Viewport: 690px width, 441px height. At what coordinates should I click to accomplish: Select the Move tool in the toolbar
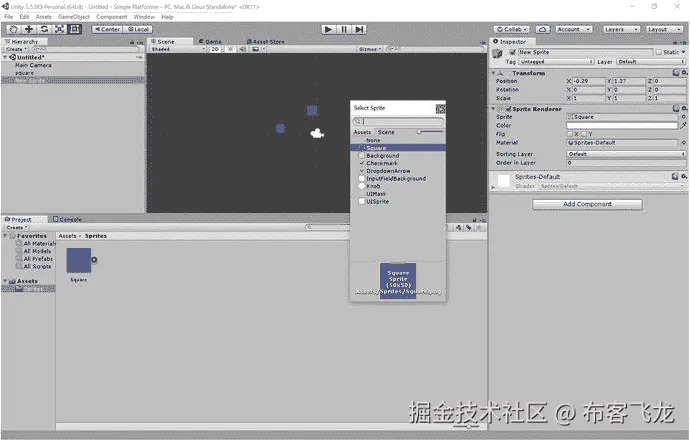point(29,29)
